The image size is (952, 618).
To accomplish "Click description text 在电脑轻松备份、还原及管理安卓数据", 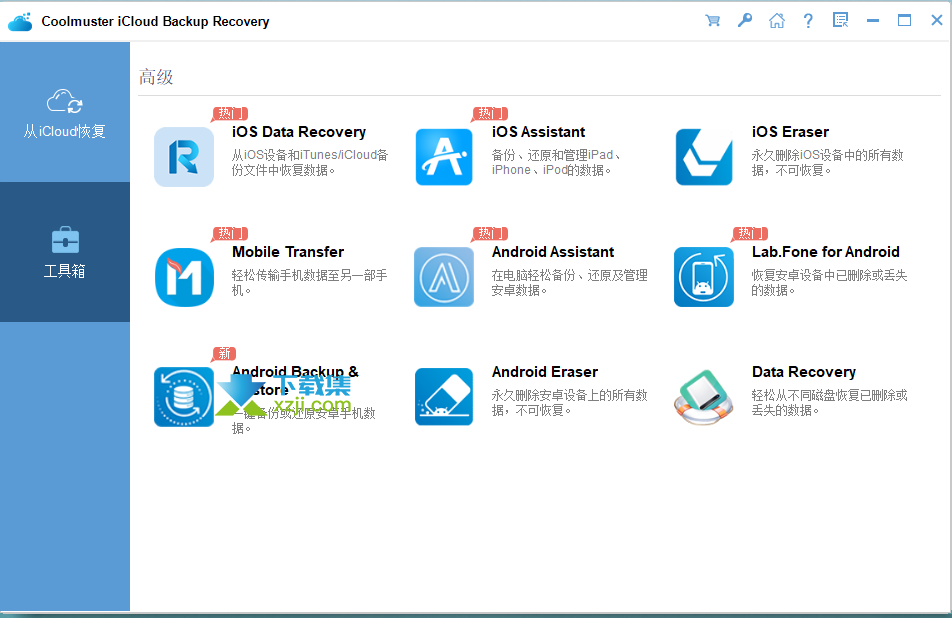I will pyautogui.click(x=570, y=282).
